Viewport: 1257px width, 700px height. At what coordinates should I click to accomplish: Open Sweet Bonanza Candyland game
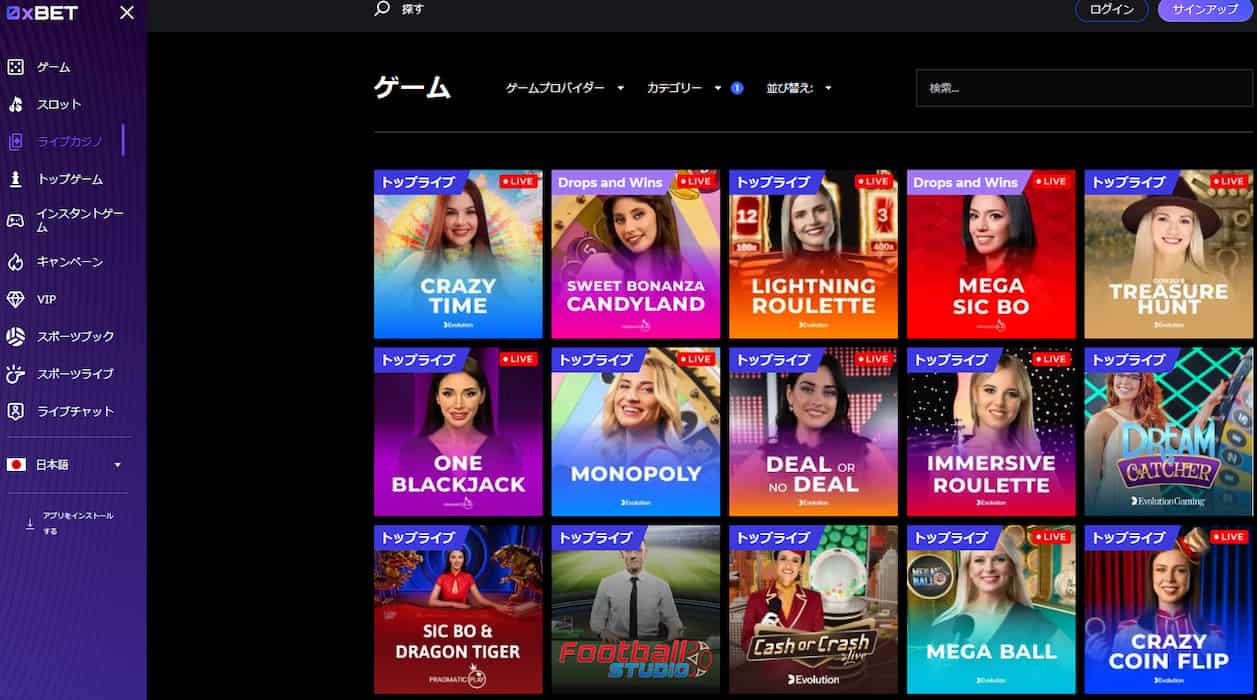click(635, 254)
